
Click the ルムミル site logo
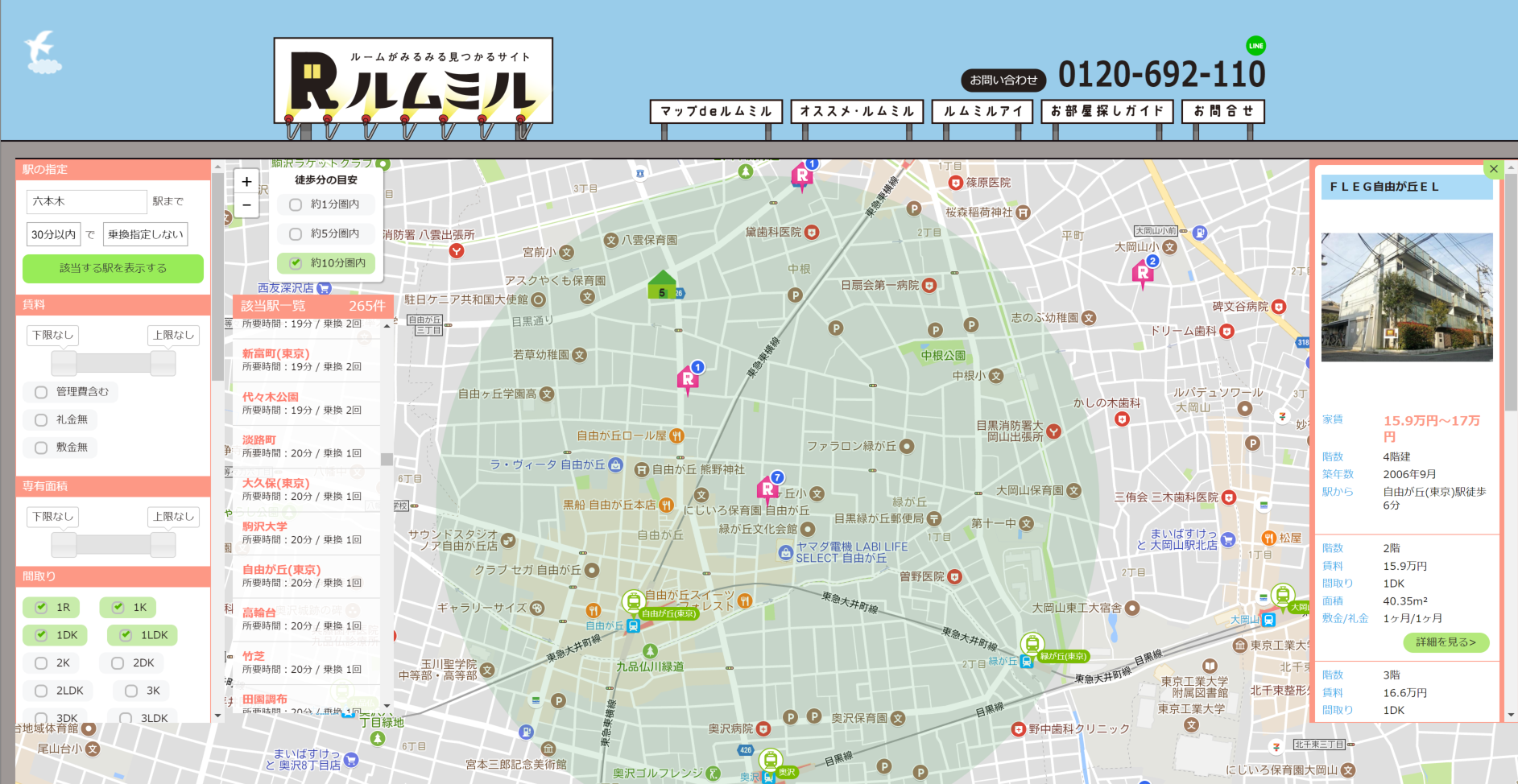tap(413, 80)
